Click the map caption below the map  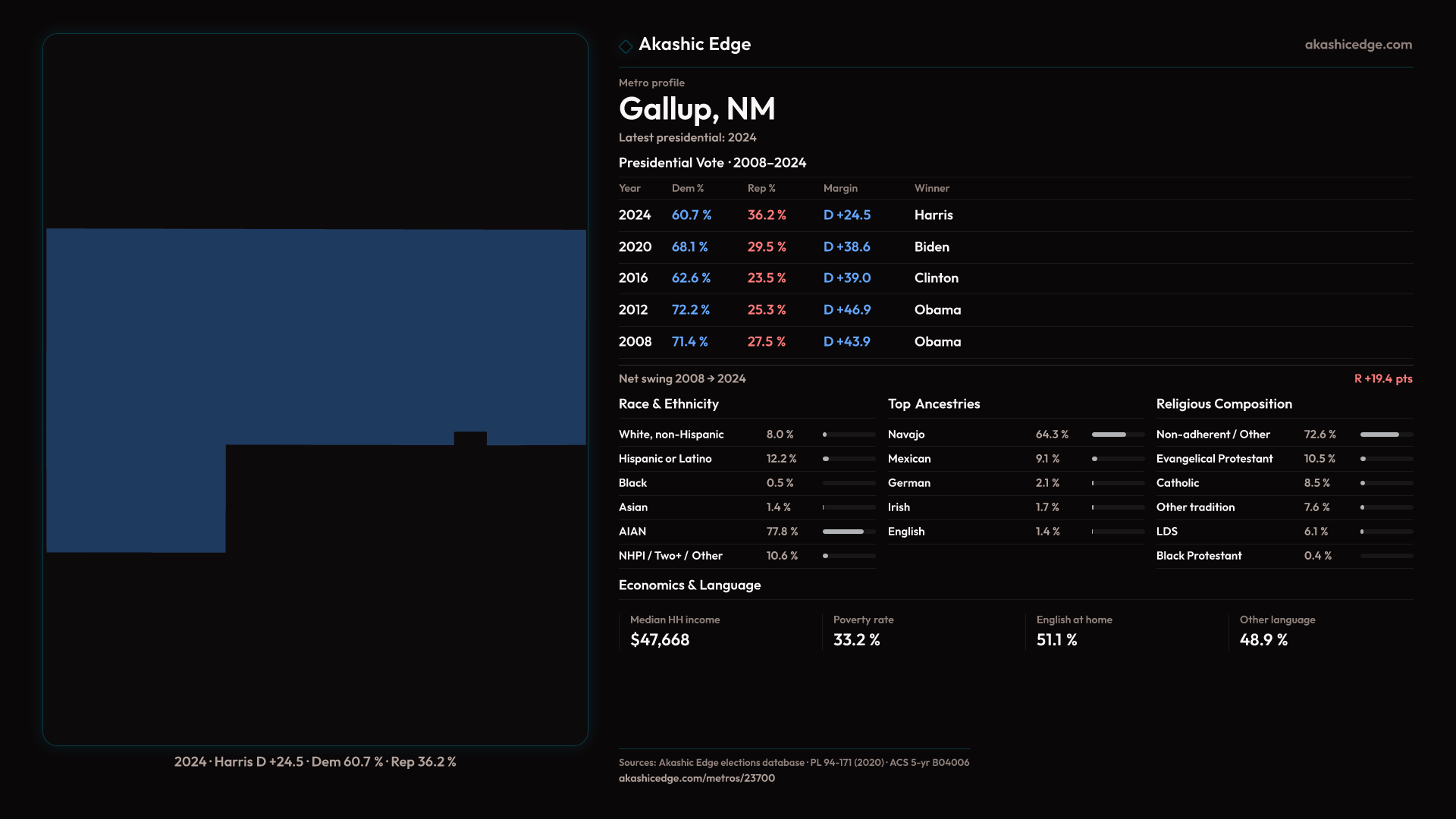click(x=315, y=761)
